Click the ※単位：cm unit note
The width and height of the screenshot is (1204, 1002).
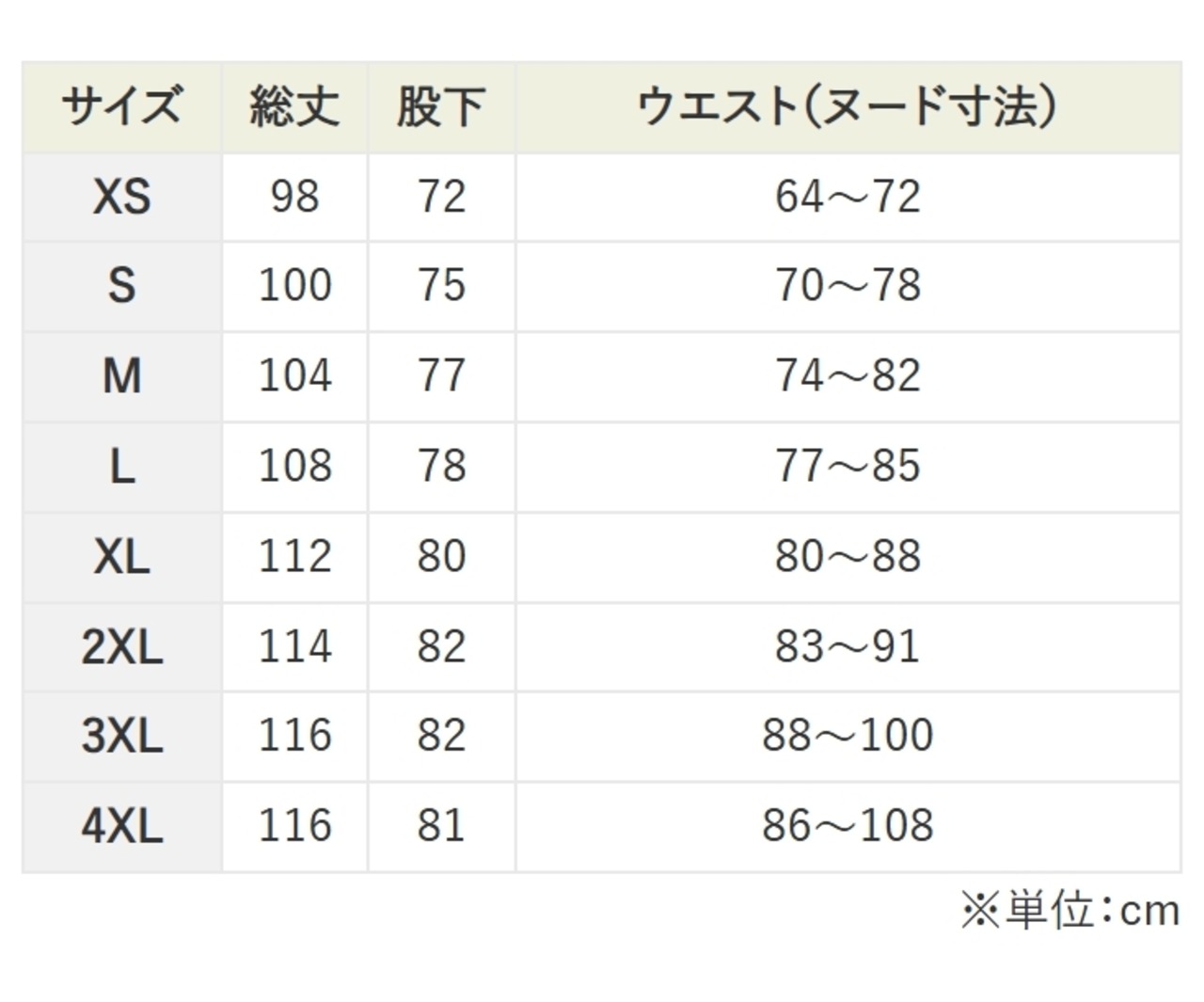[1069, 910]
